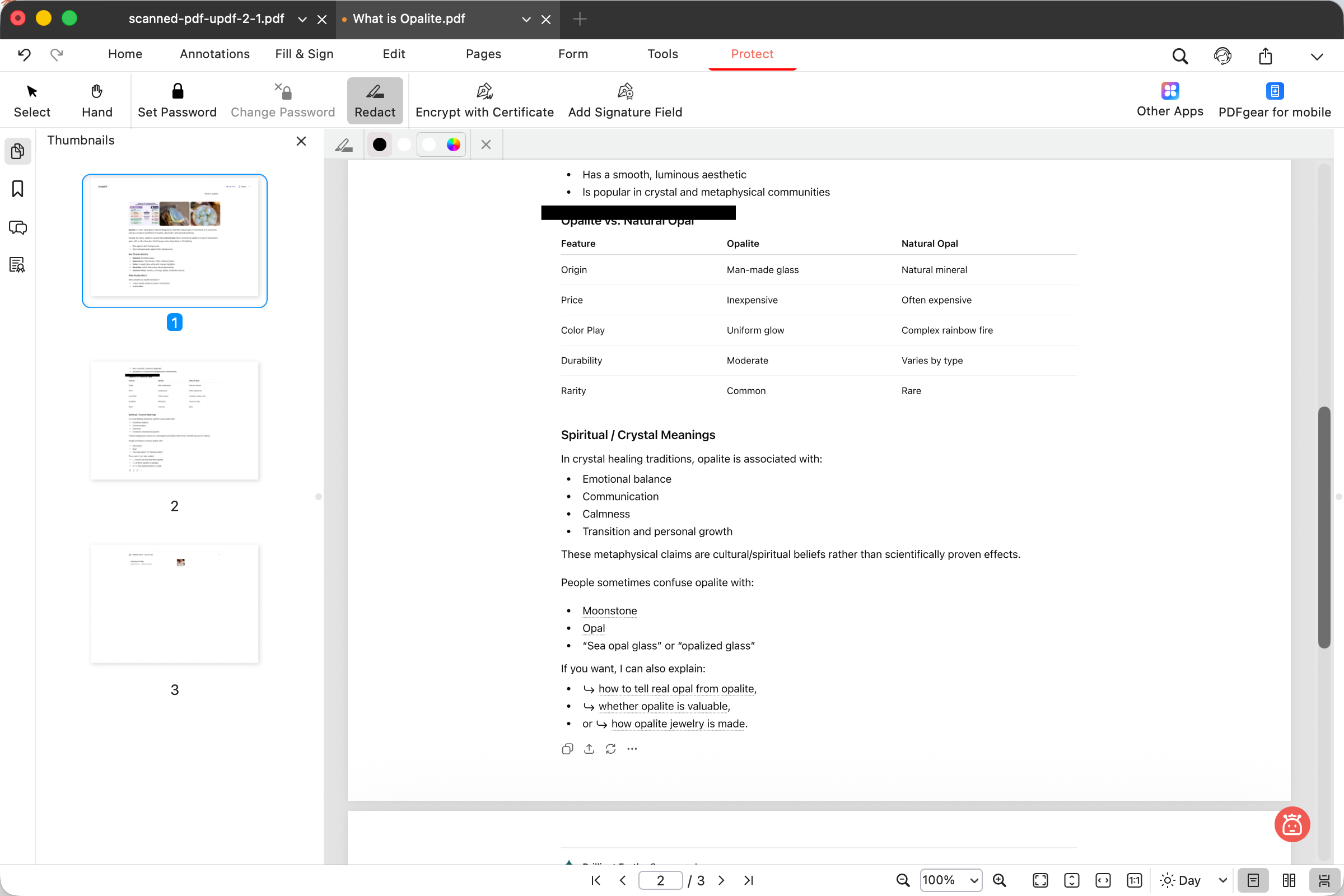Add a new document tab
The image size is (1344, 896).
click(580, 19)
